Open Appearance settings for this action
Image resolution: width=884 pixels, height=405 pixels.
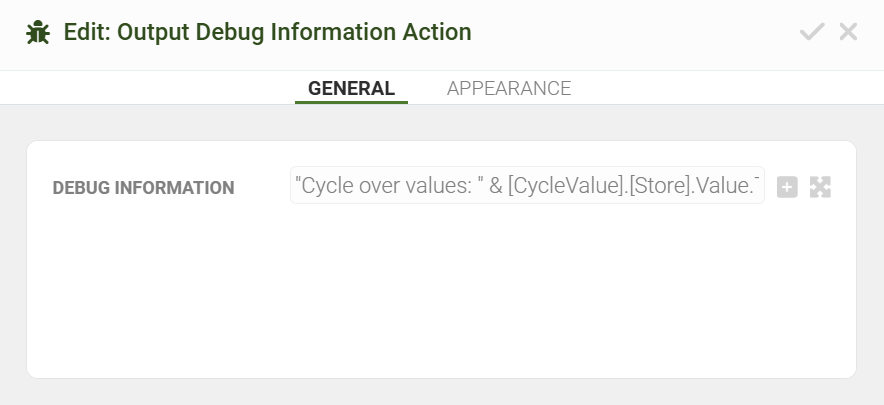click(x=509, y=88)
